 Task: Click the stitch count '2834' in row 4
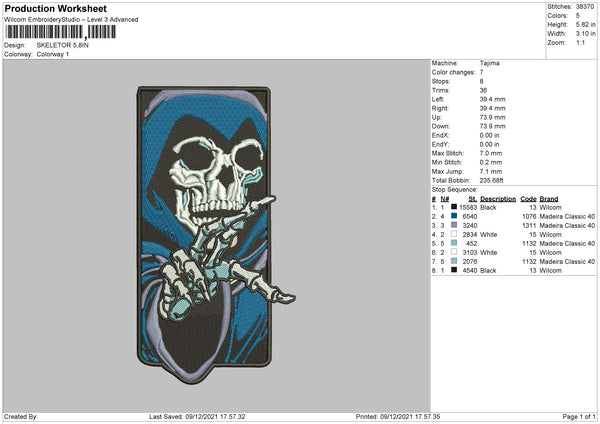(470, 235)
